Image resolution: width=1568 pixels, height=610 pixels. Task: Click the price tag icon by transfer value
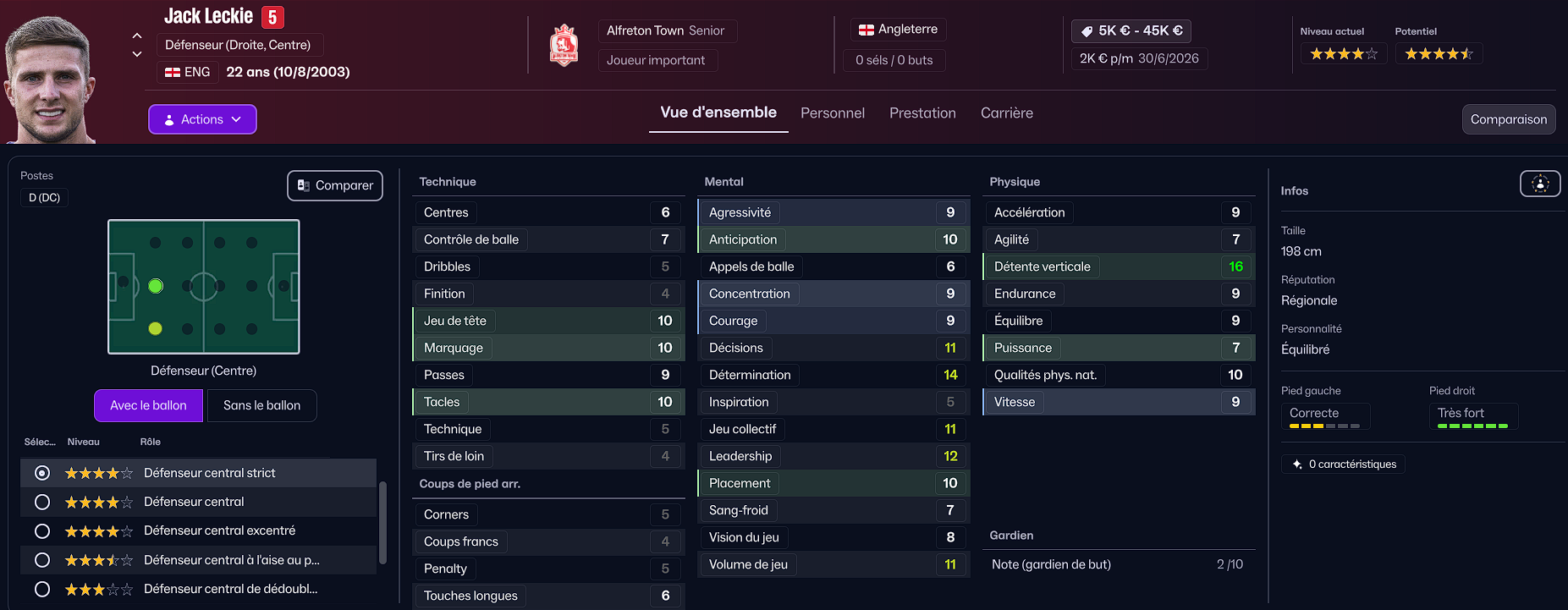pos(1087,31)
